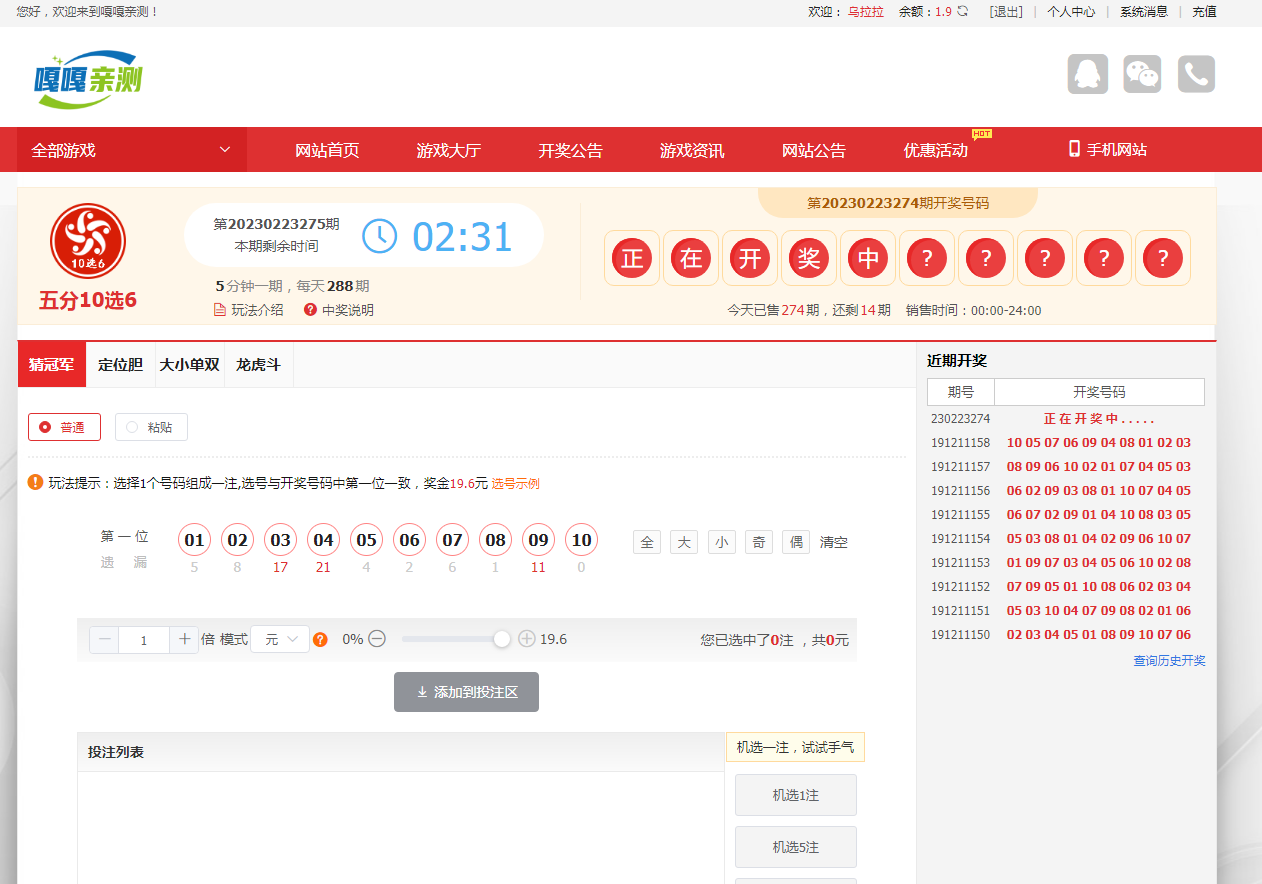This screenshot has width=1262, height=884.
Task: Click the orange help question mark icon
Action: (320, 639)
